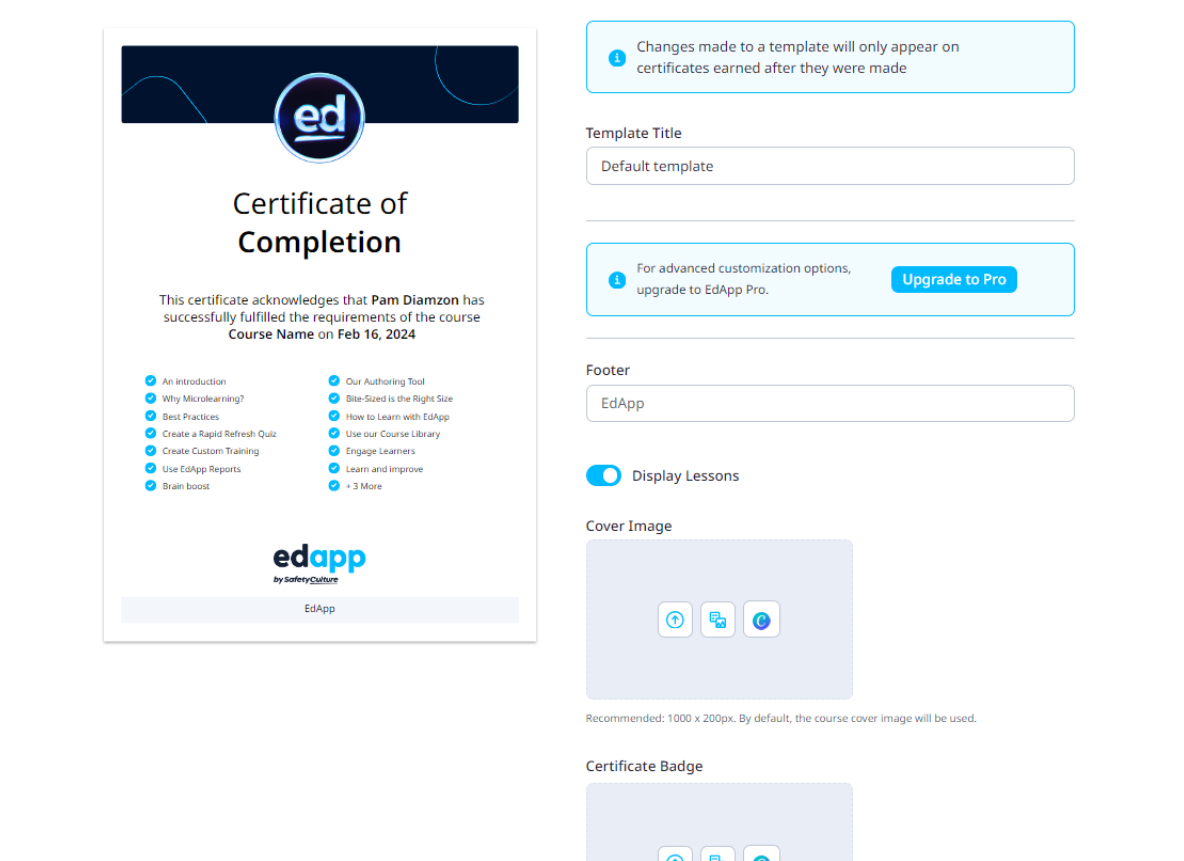Disable the Display Lessons toggle

pos(603,475)
